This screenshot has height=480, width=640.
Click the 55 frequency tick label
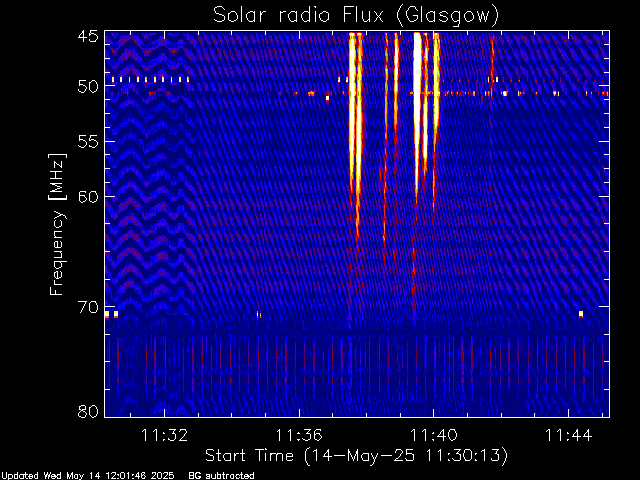(88, 142)
